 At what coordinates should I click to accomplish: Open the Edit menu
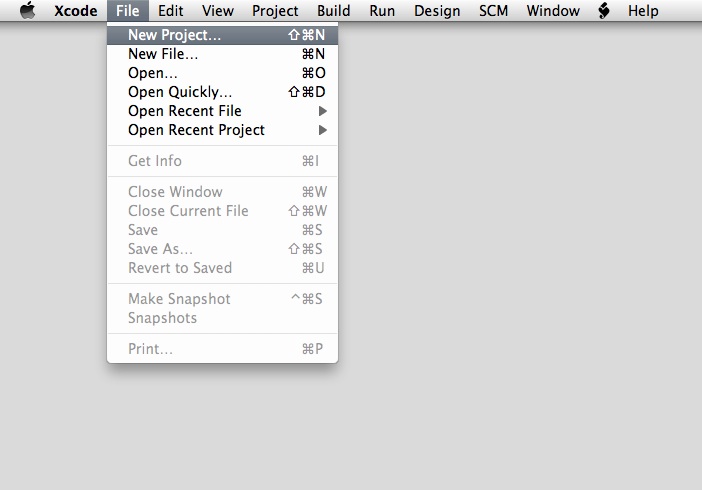(171, 10)
